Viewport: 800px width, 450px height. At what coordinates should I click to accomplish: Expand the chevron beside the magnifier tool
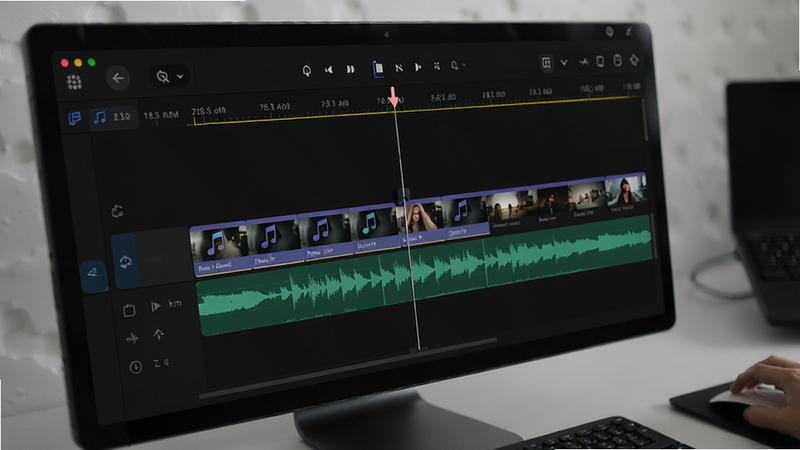click(x=180, y=76)
